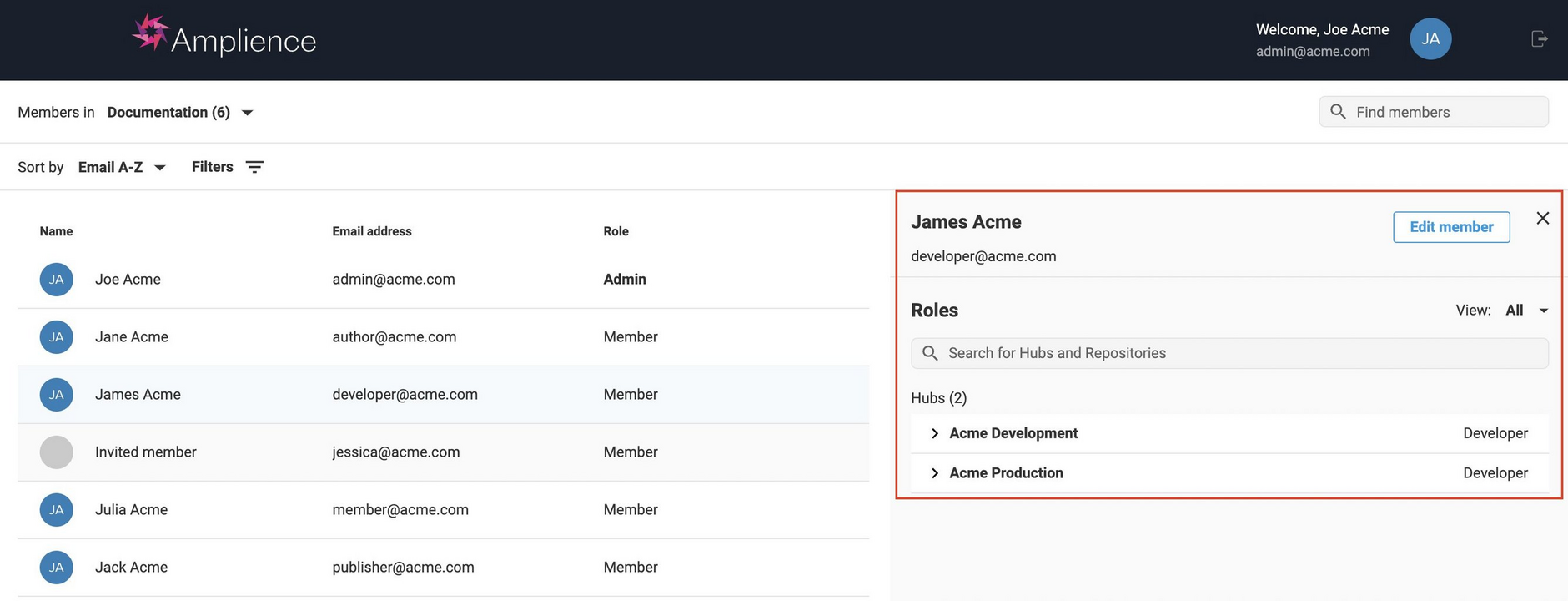
Task: Click jessica@acme.com email
Action: pyautogui.click(x=396, y=452)
